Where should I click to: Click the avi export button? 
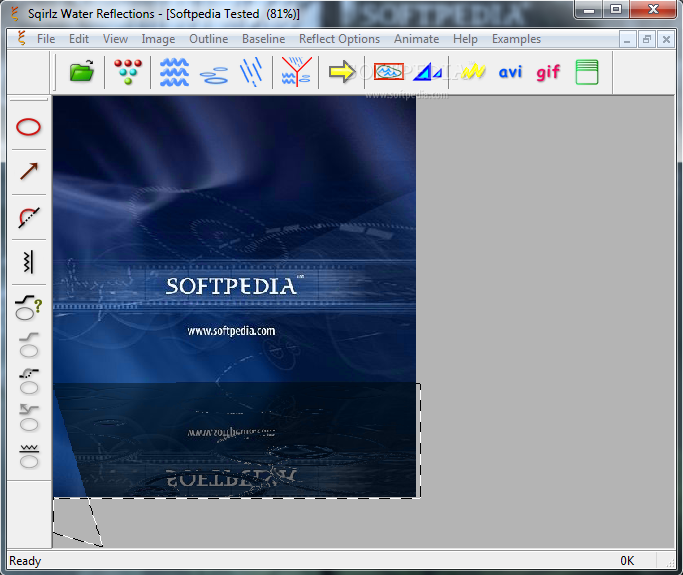[x=510, y=72]
